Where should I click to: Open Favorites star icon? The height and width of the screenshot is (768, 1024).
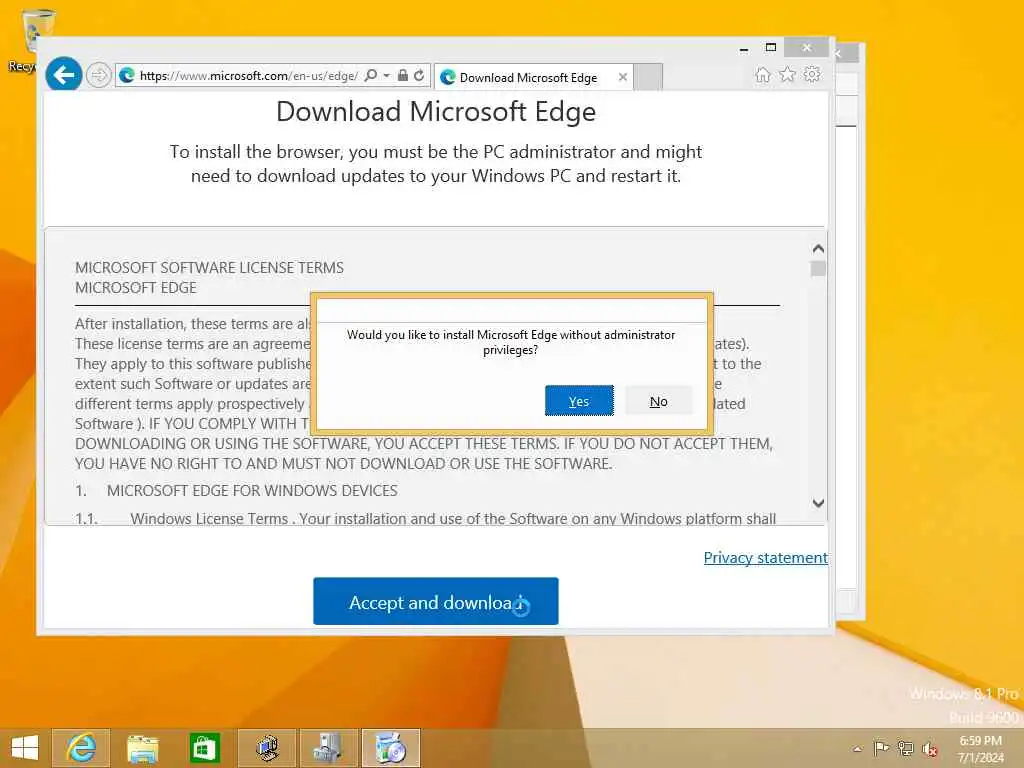tap(788, 74)
